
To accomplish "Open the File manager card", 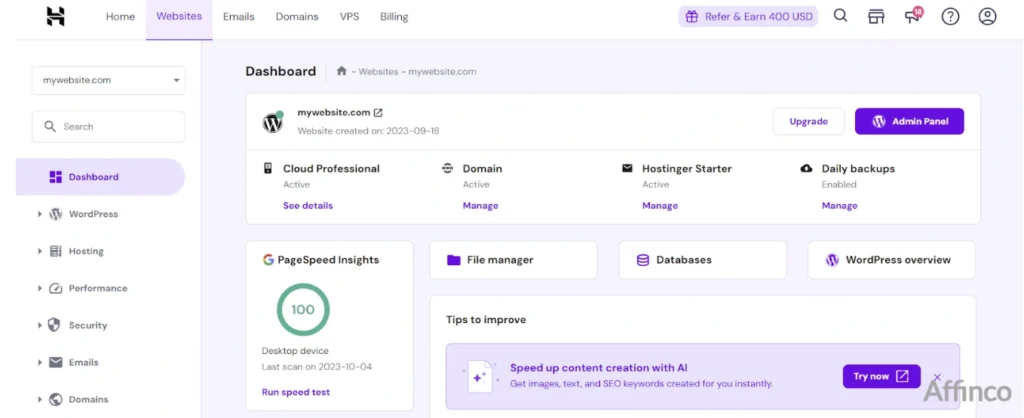I will point(513,260).
